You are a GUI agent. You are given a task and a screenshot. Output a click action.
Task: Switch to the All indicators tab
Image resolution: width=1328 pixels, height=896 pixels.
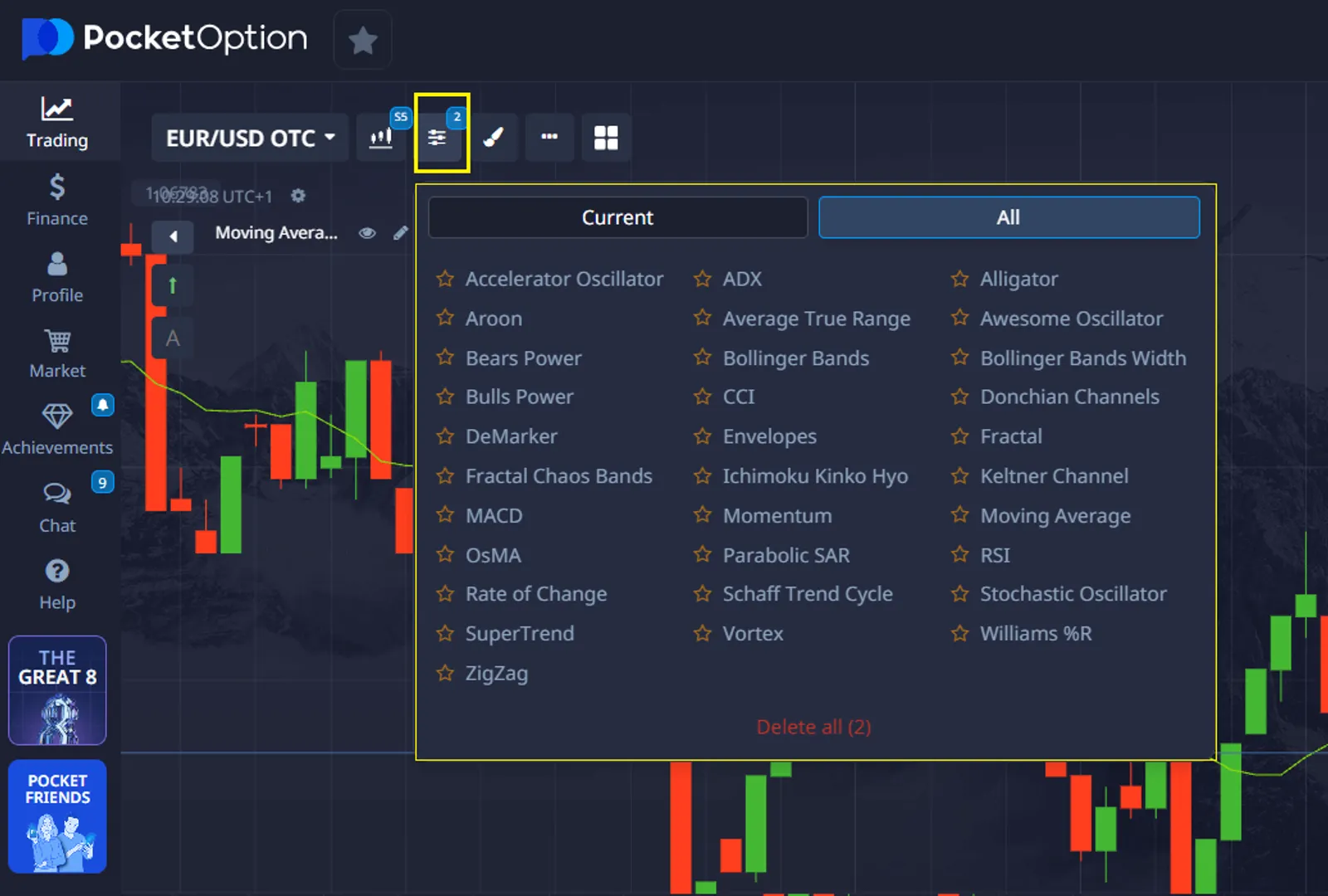(x=1008, y=217)
